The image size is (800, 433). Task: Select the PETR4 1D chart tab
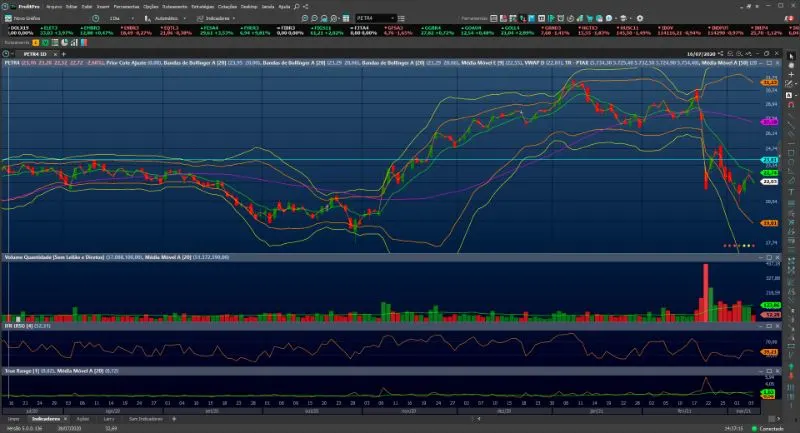[x=35, y=54]
